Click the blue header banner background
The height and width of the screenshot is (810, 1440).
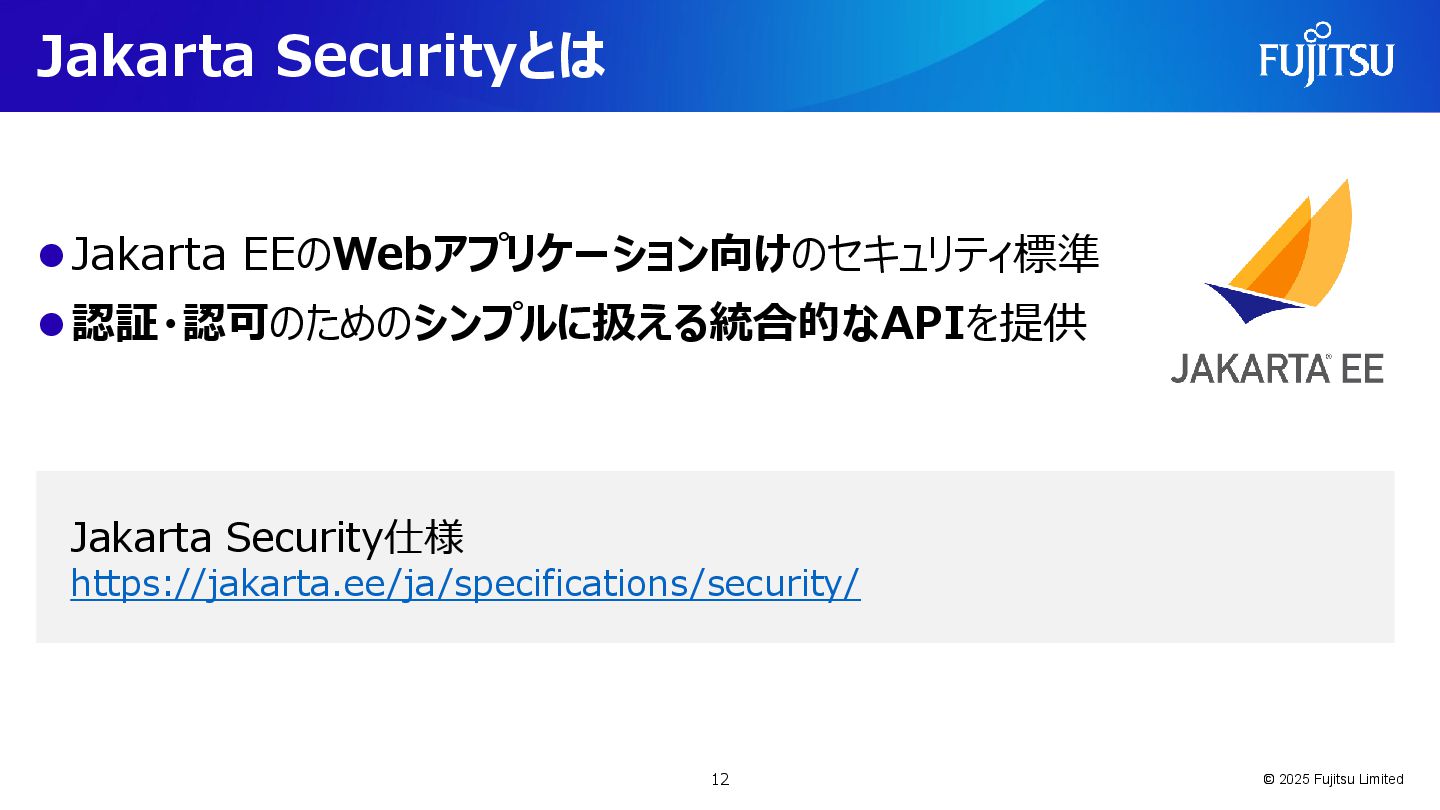click(x=850, y=56)
